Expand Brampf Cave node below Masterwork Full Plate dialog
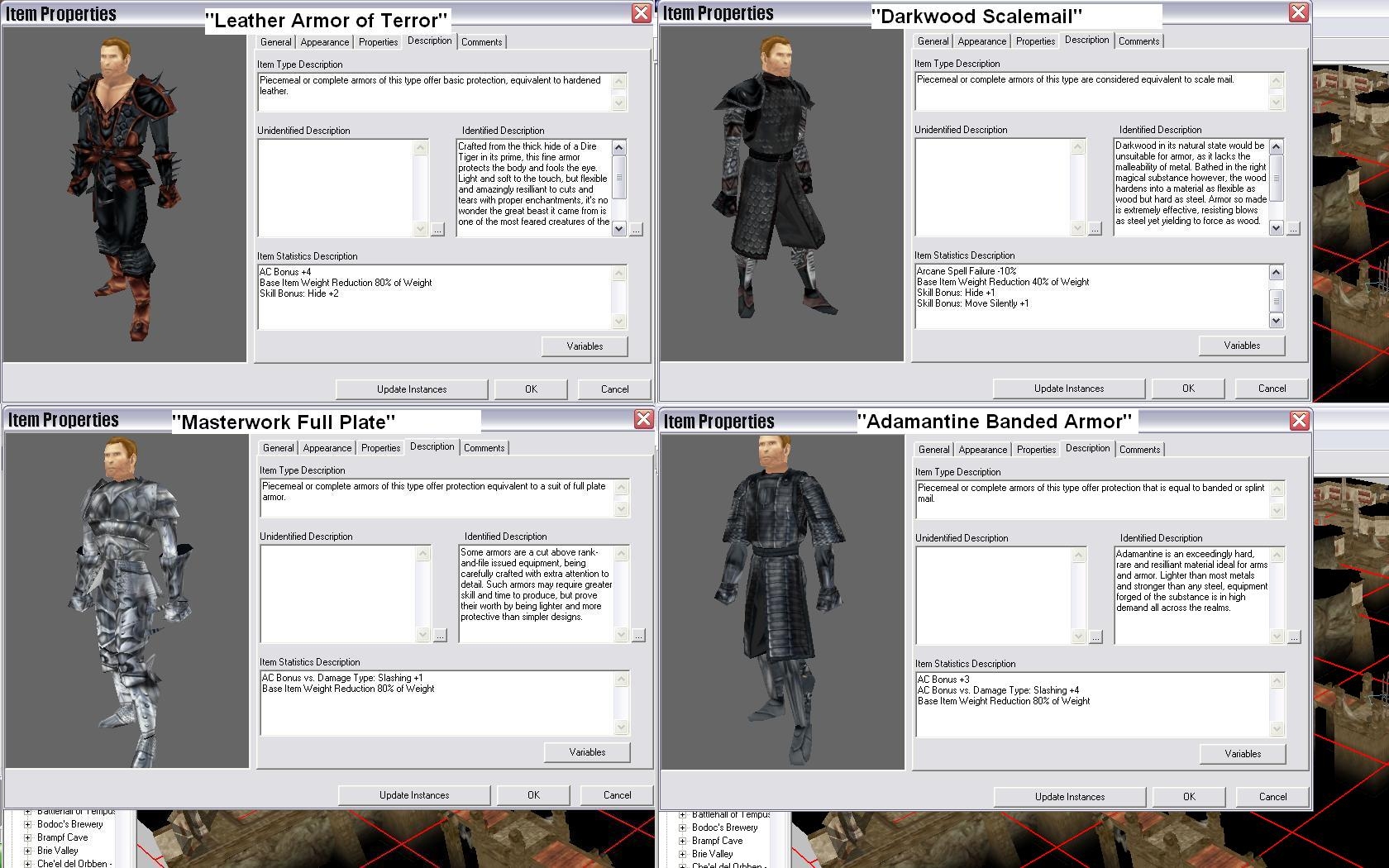 tap(27, 837)
